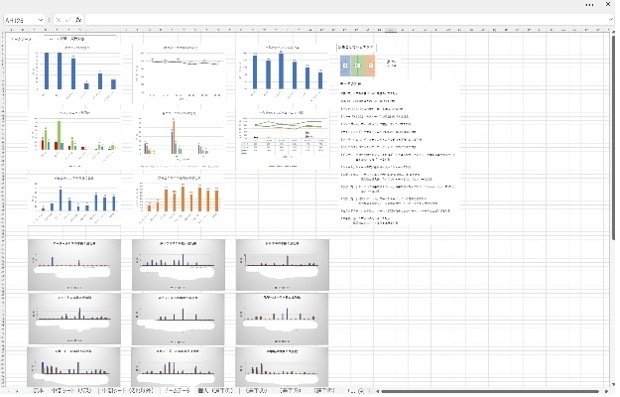Viewport: 620px width, 397px height.
Task: Open the three-dot more options menu
Action: coord(589,5)
